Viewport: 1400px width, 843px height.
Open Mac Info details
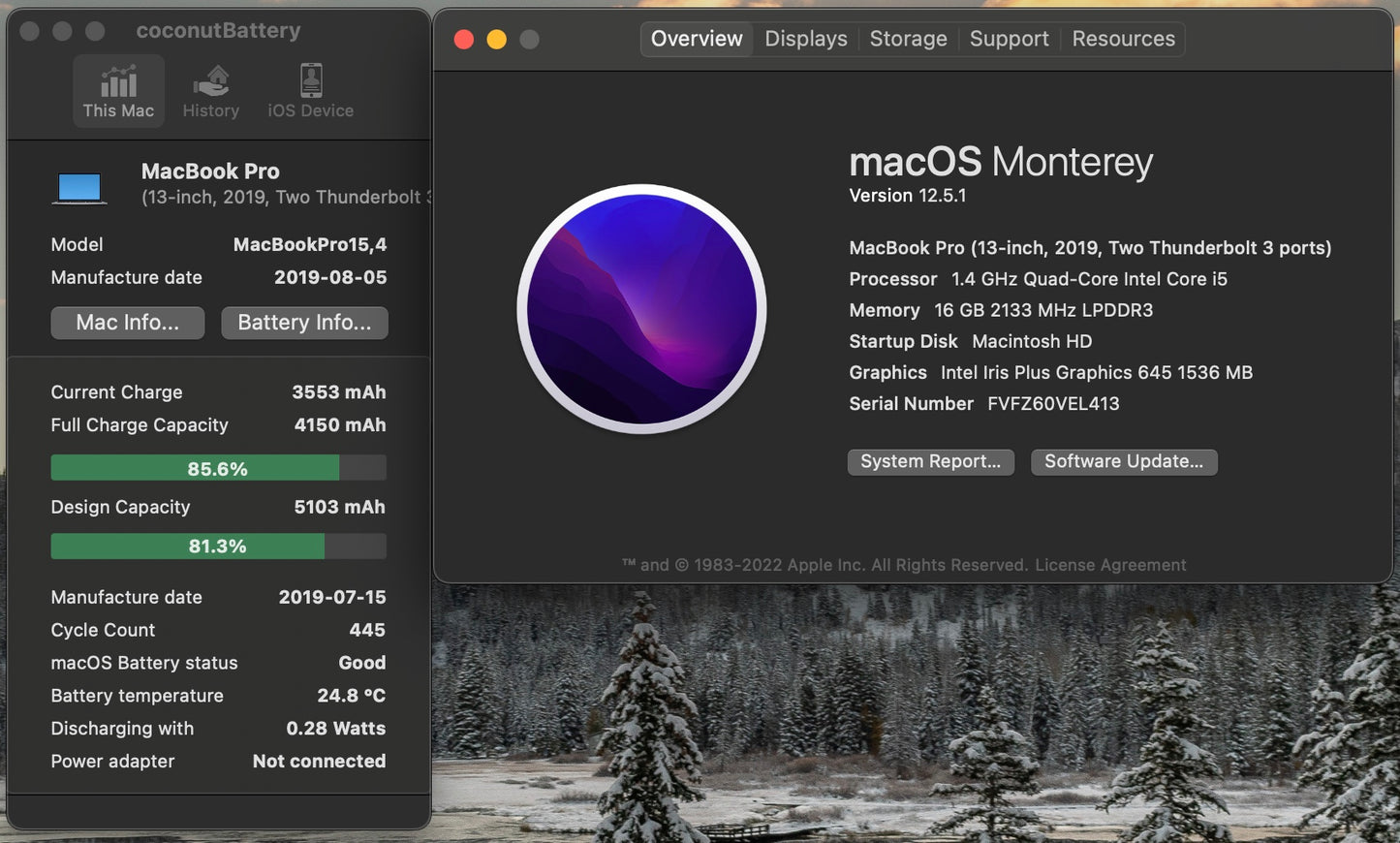tap(127, 323)
